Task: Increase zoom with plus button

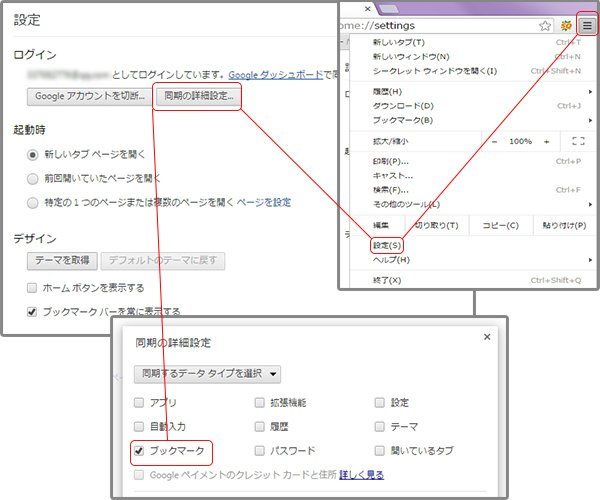Action: [x=546, y=142]
